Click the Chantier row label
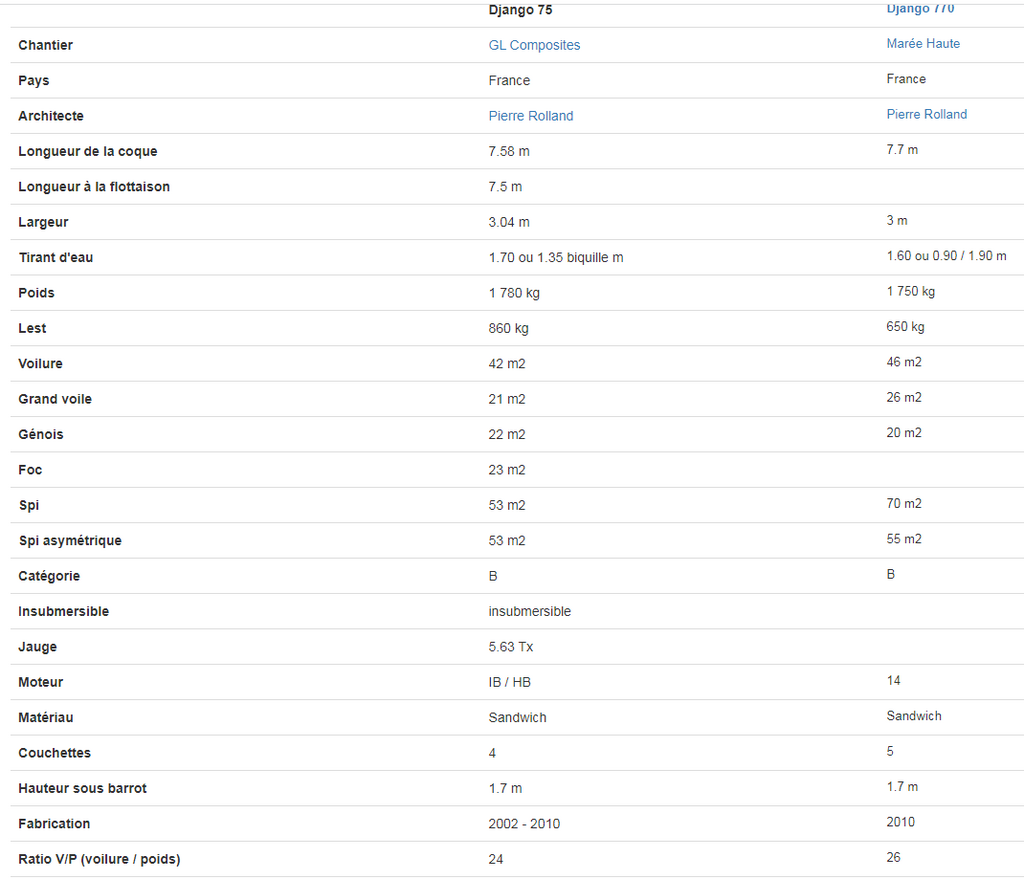The image size is (1024, 879). point(46,45)
